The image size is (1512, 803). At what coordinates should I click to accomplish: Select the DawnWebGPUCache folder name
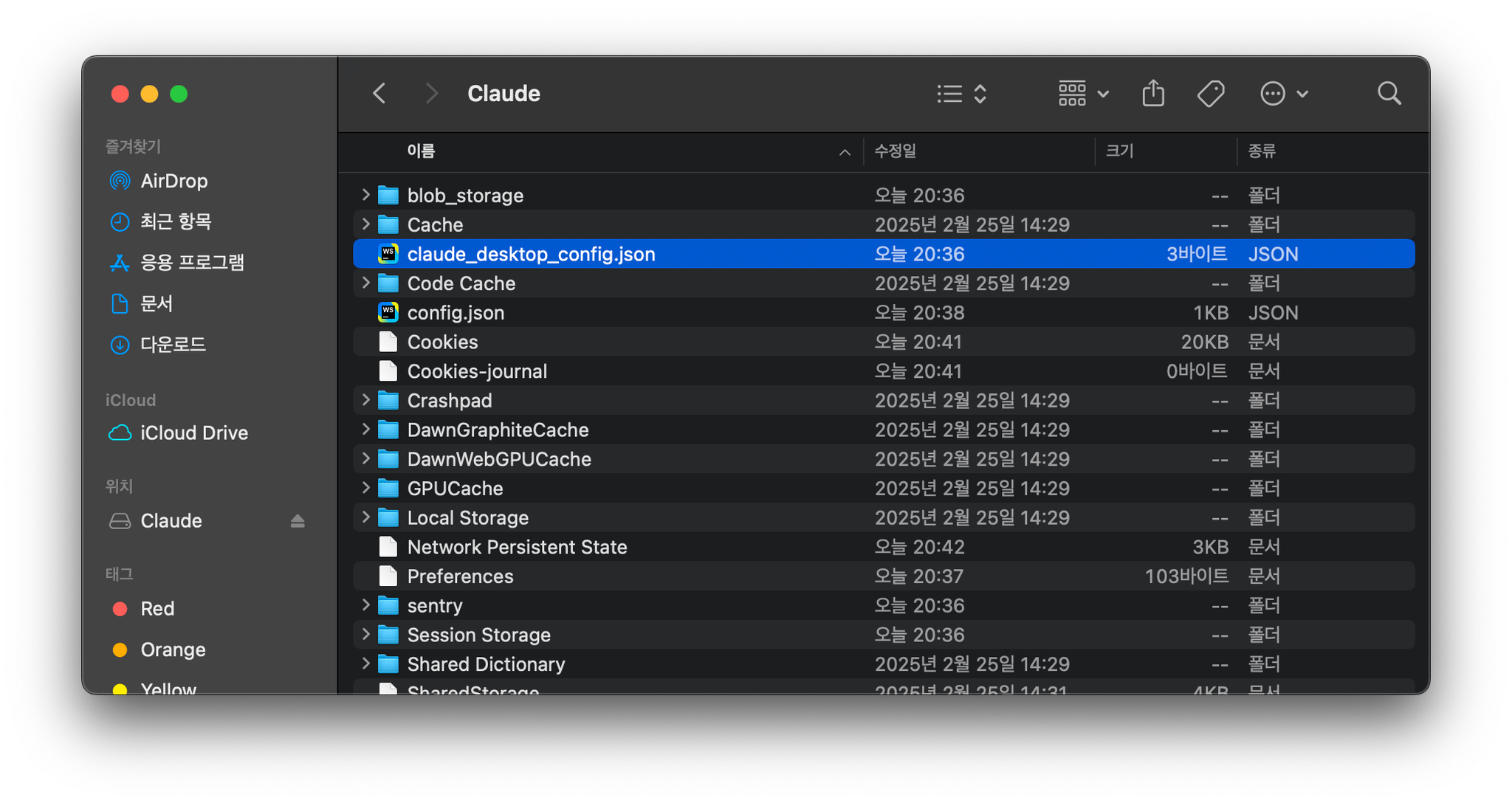click(499, 459)
